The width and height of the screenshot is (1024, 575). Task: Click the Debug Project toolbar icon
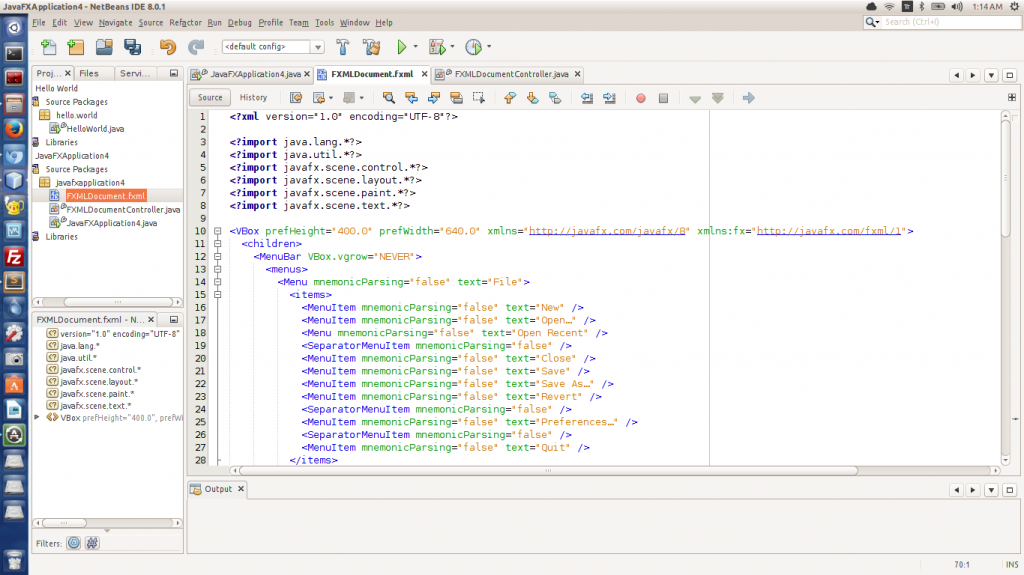[x=436, y=47]
